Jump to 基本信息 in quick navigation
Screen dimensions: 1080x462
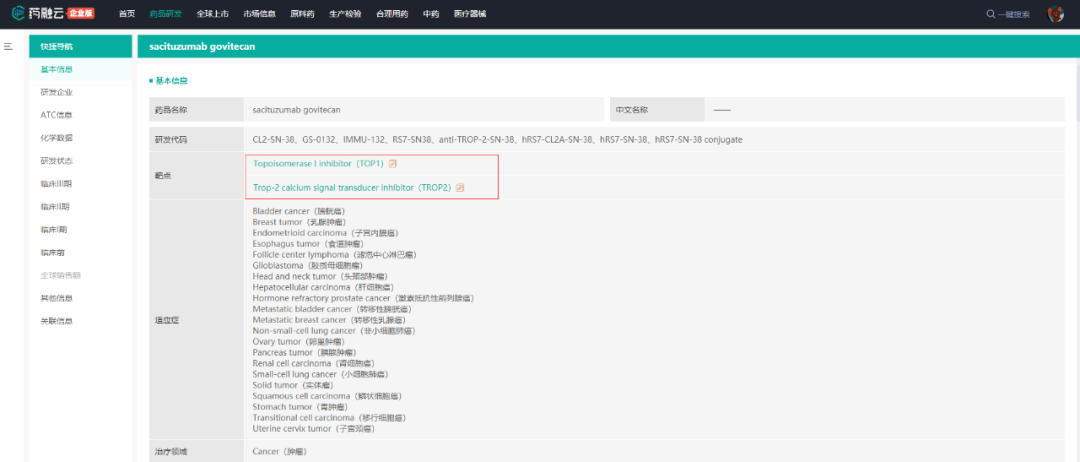click(56, 69)
